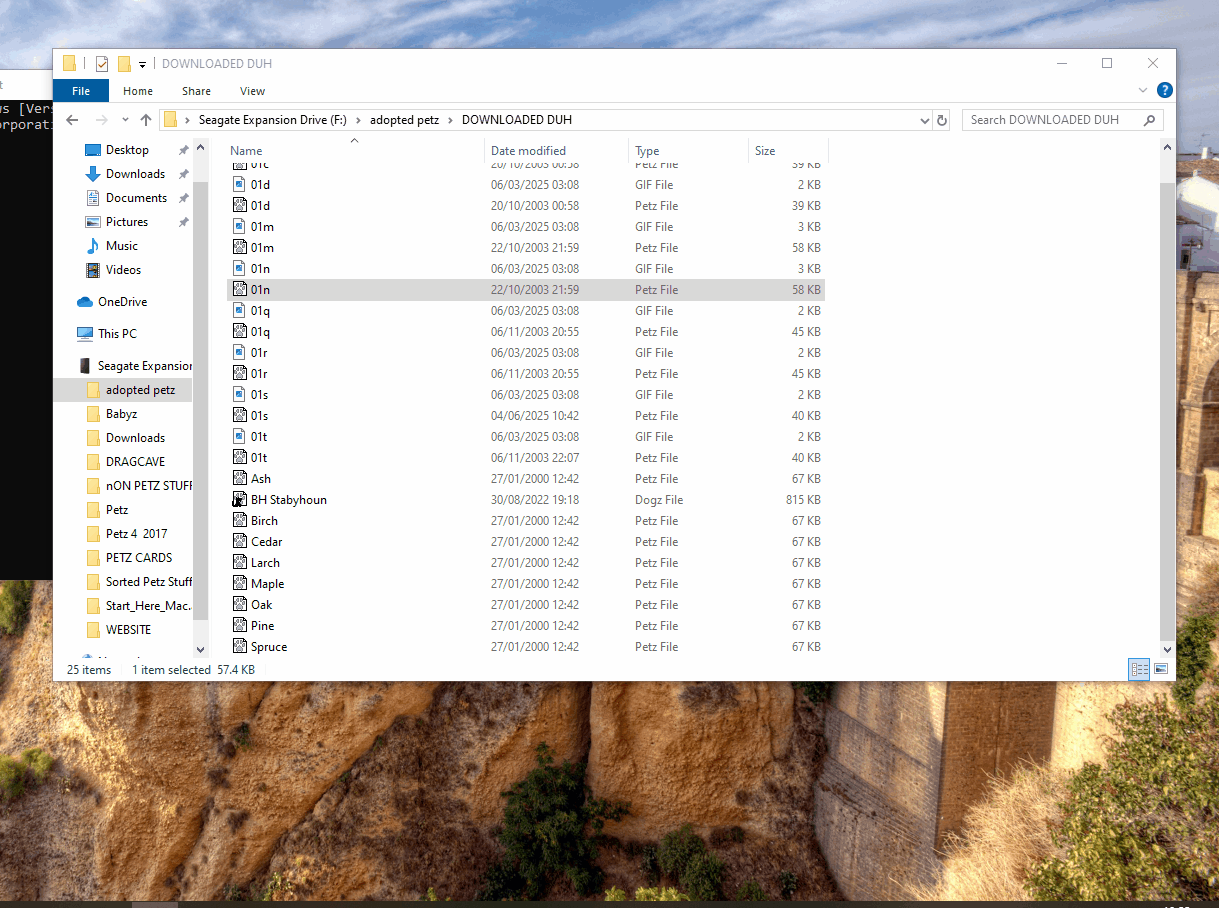The width and height of the screenshot is (1219, 908).
Task: Click the 'adopted petz' breadcrumb in address bar
Action: [x=404, y=120]
